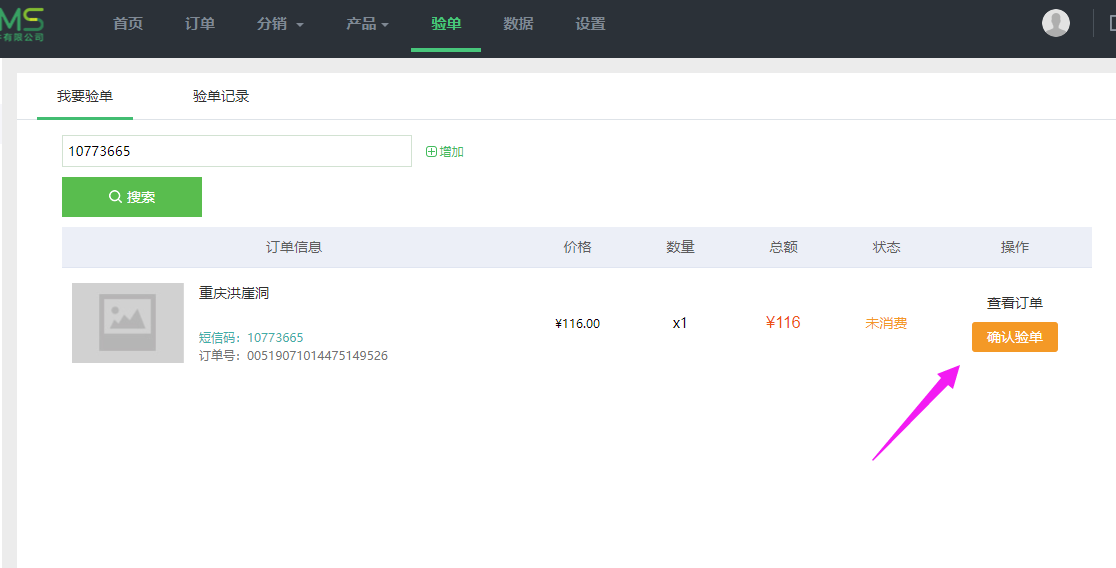
Task: Click the 短信码 10773665 text
Action: pos(251,338)
